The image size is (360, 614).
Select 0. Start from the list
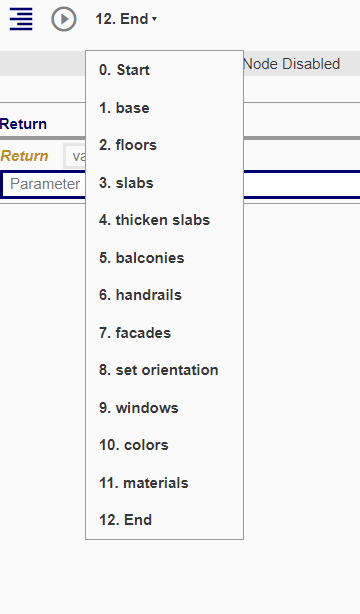(x=165, y=70)
